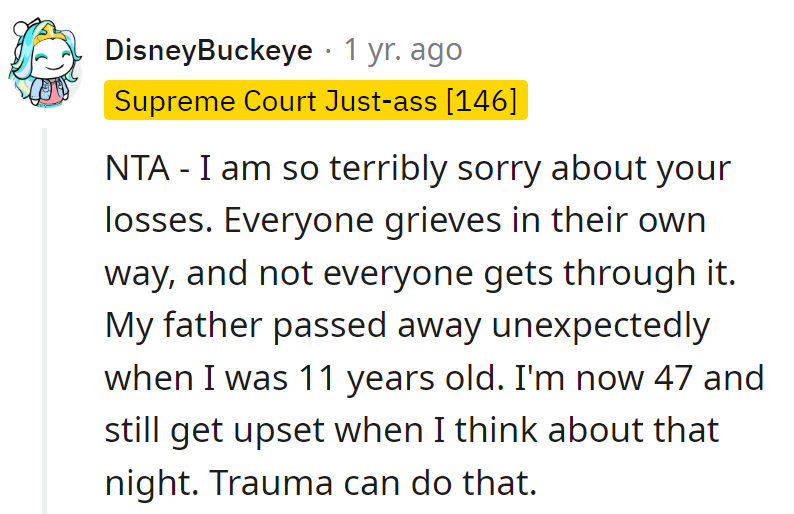Click the dot separator beside the username
Screen dimensions: 794x514
[328, 50]
